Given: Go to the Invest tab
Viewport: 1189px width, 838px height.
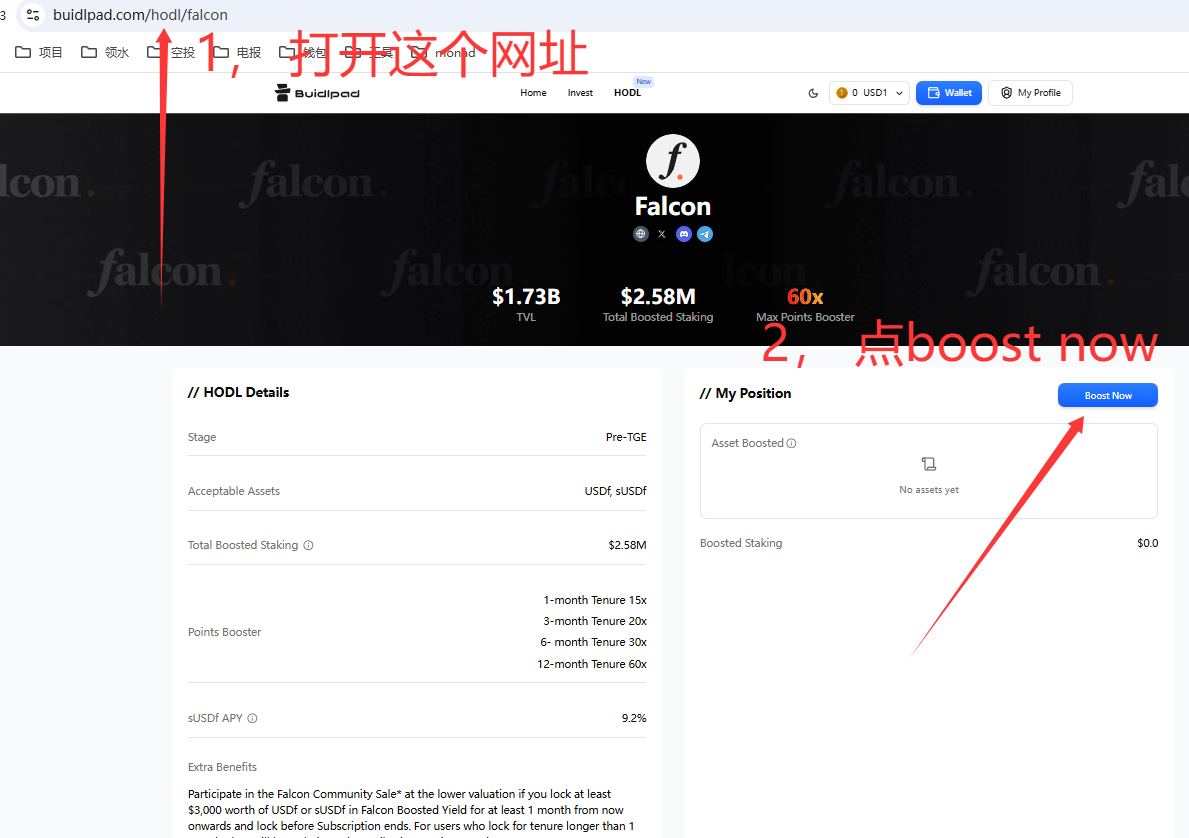Looking at the screenshot, I should tap(580, 93).
